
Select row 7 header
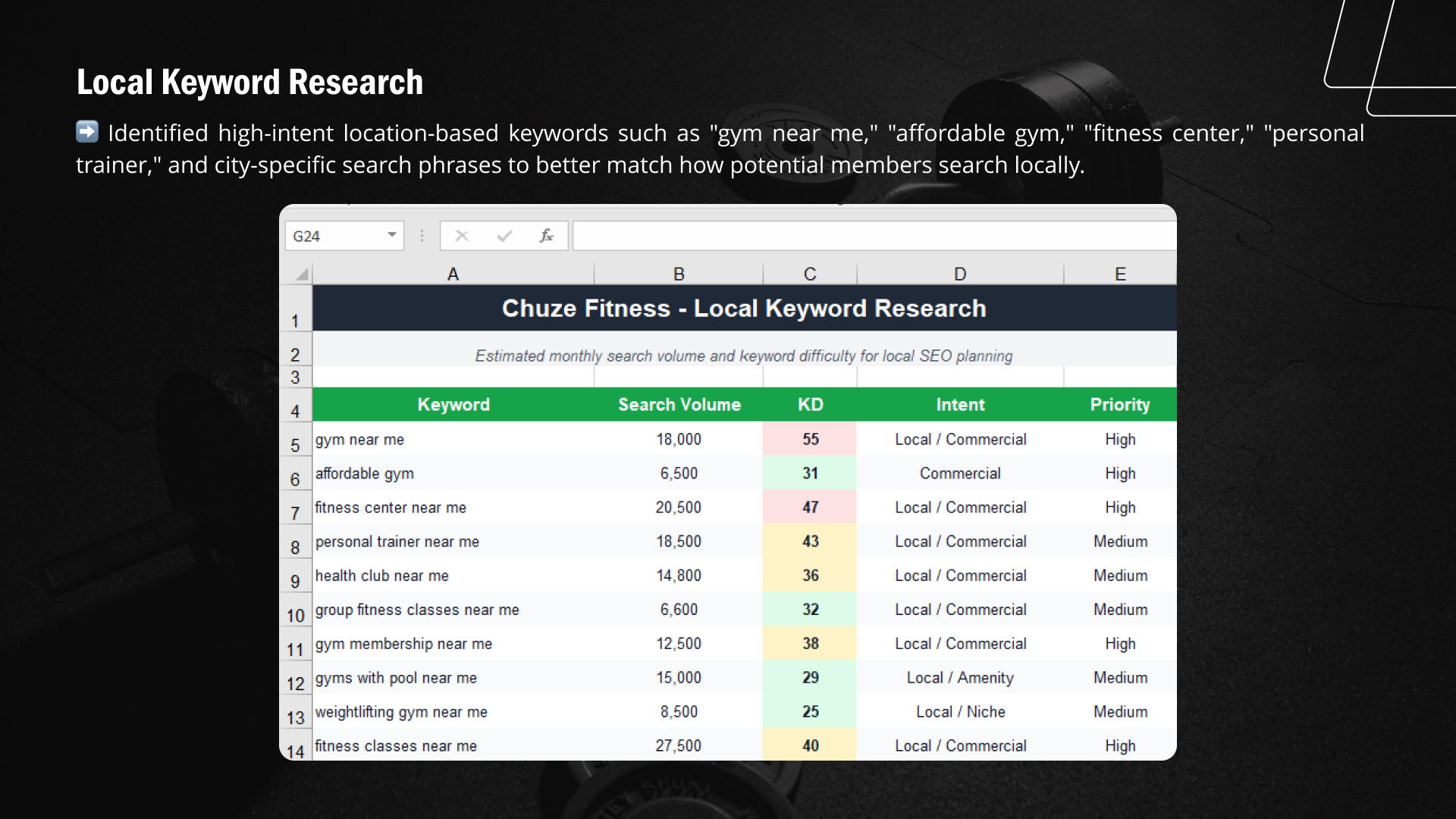pyautogui.click(x=296, y=507)
